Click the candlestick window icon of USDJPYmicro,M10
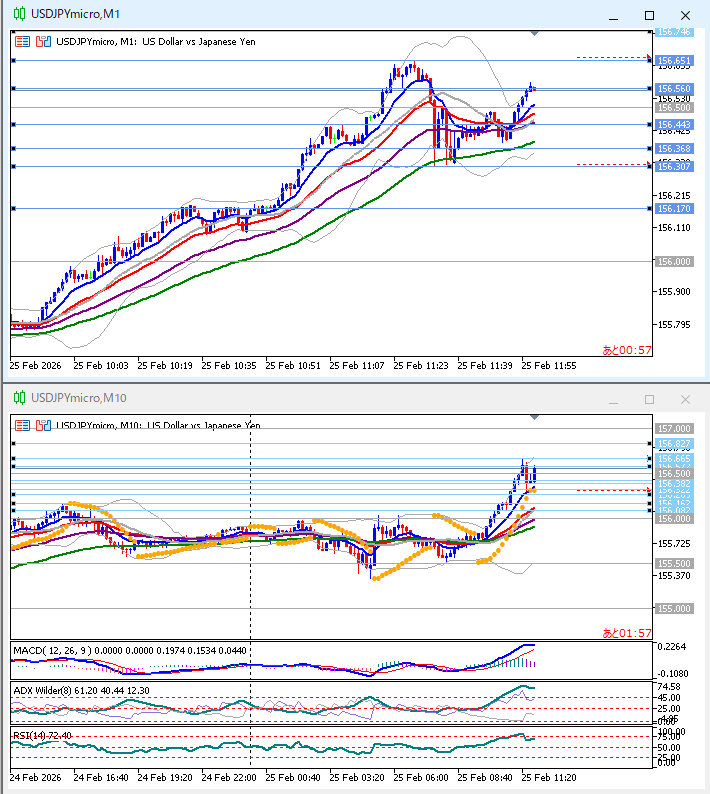The height and width of the screenshot is (794, 710). click(x=18, y=398)
